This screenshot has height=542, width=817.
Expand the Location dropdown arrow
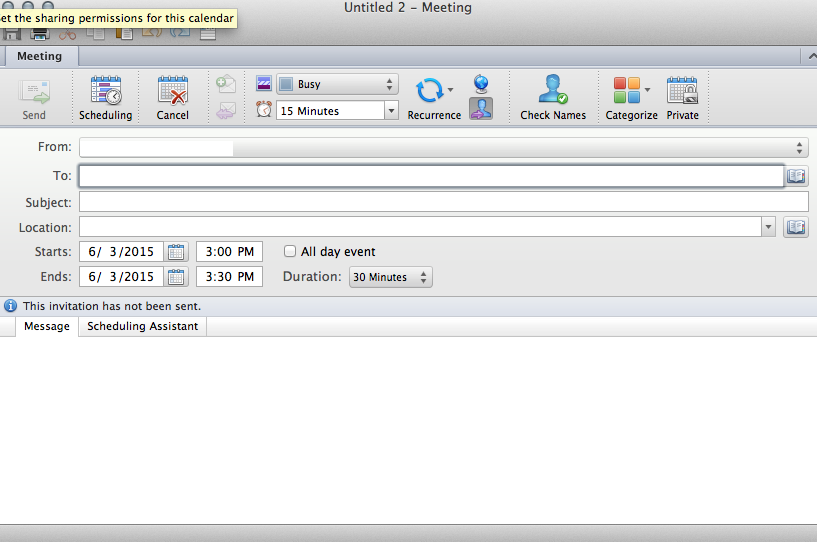tap(768, 227)
